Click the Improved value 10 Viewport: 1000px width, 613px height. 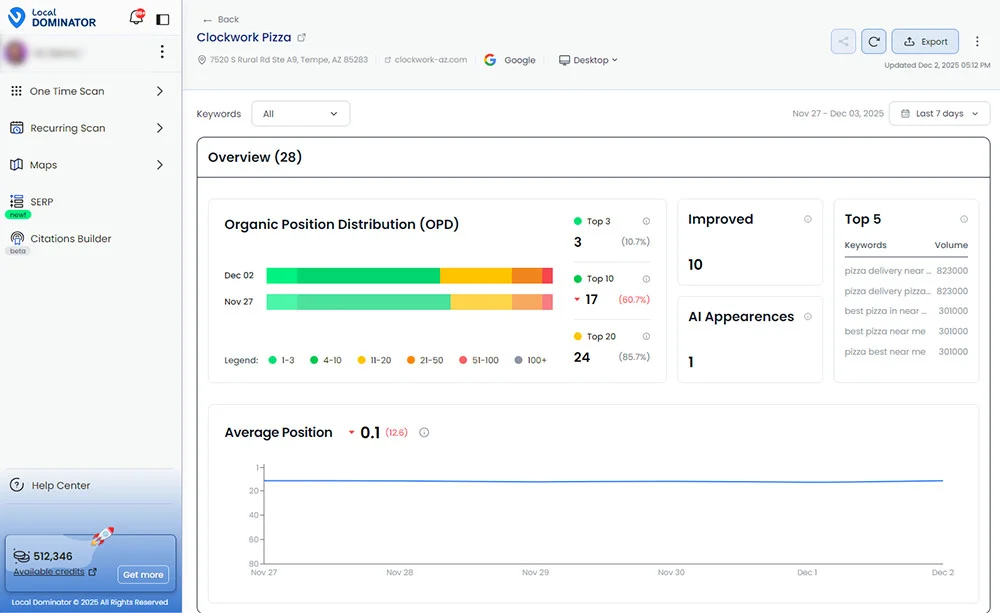695,265
